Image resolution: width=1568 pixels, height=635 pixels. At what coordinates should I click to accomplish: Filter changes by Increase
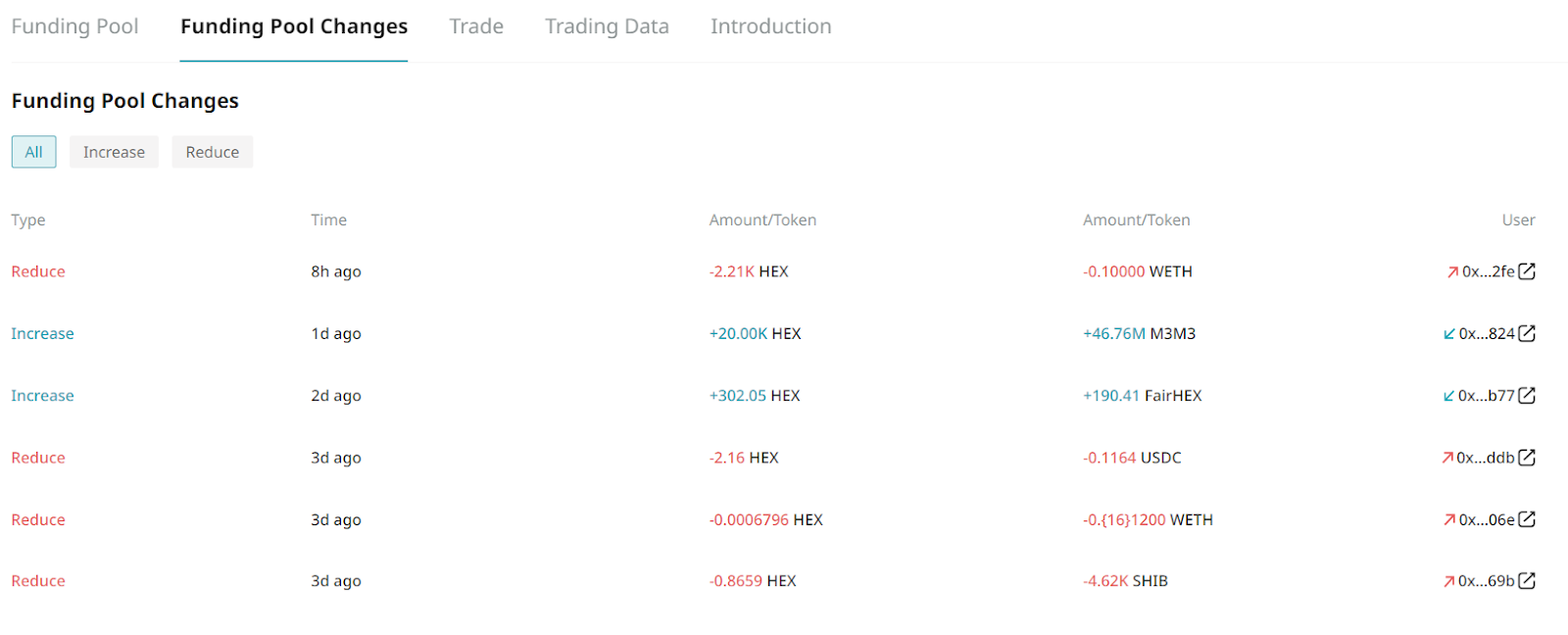click(114, 152)
